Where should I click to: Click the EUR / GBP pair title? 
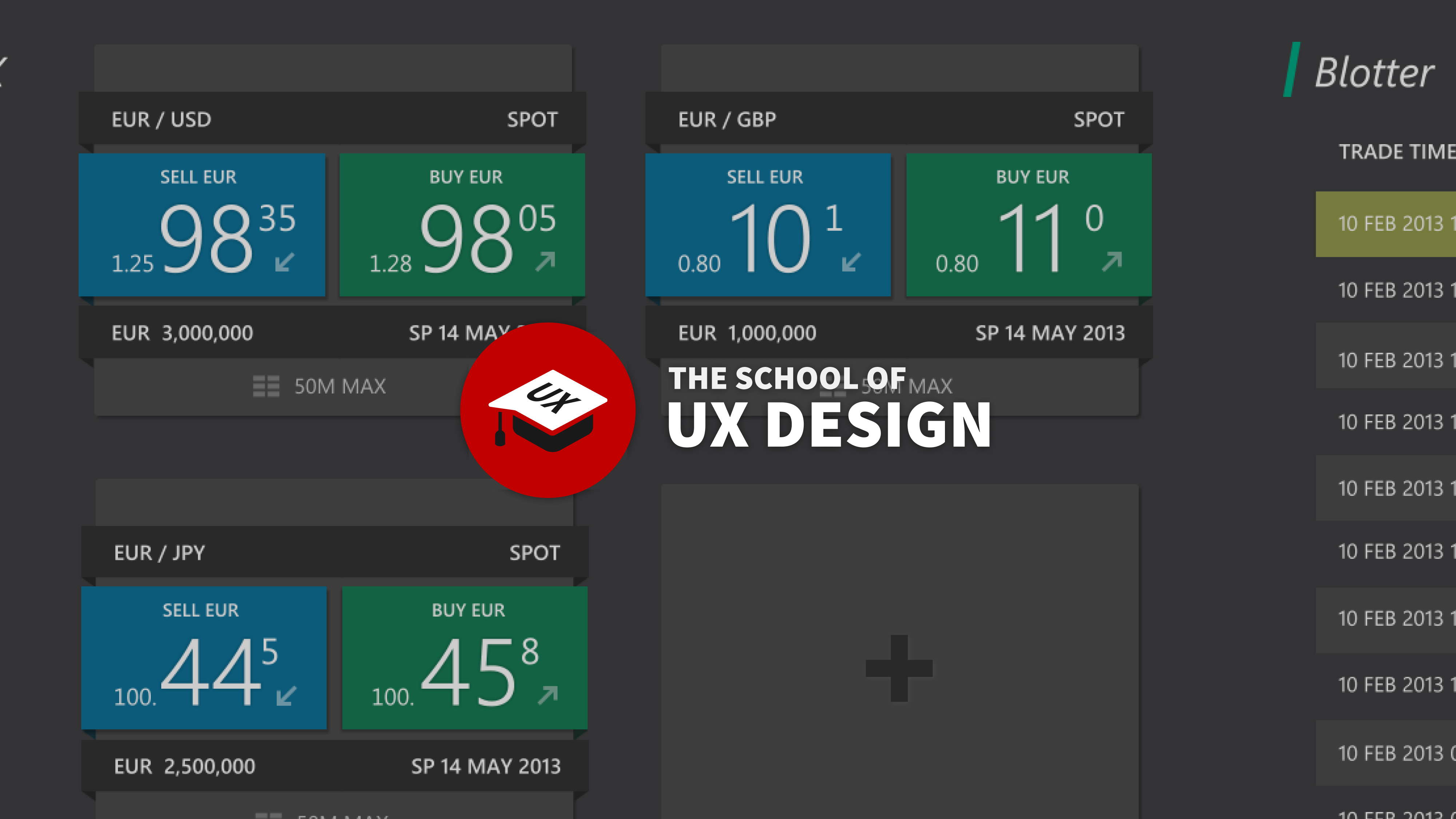point(727,119)
